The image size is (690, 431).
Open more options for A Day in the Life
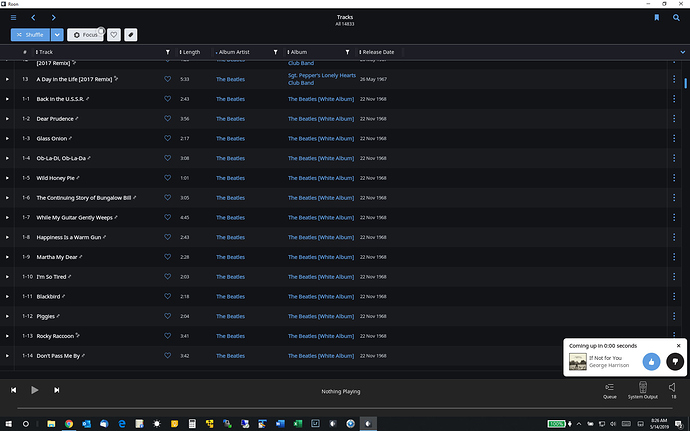tap(674, 79)
